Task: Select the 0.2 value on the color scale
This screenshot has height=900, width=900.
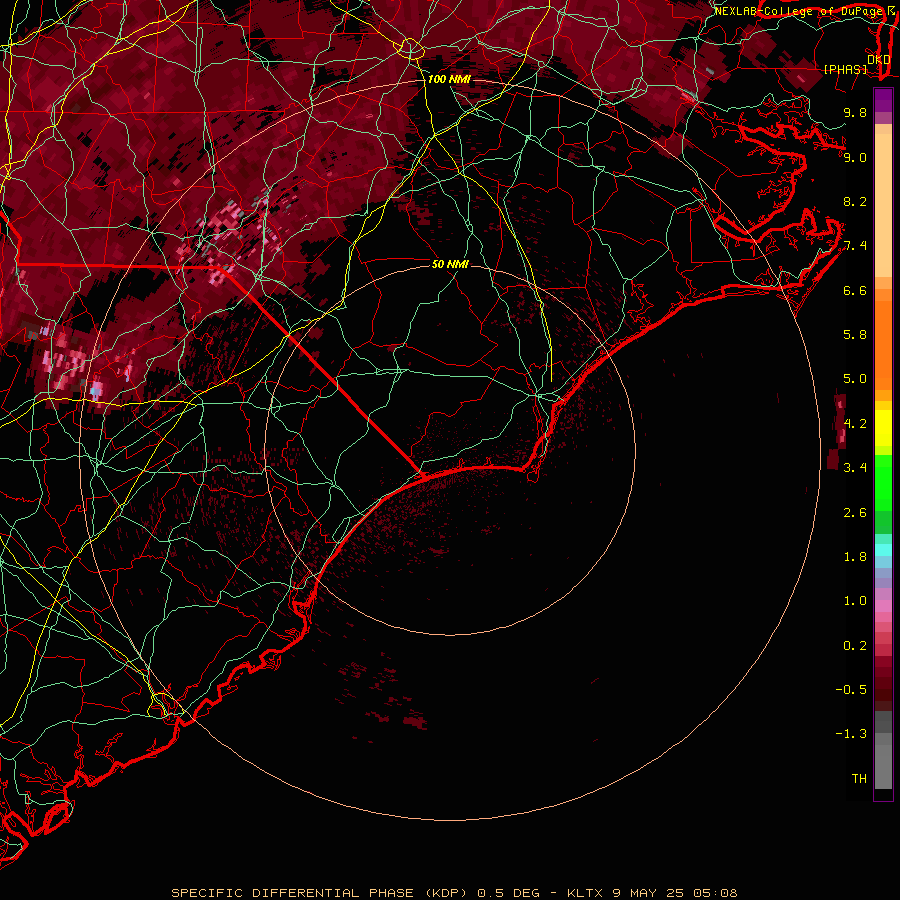Action: (x=855, y=646)
